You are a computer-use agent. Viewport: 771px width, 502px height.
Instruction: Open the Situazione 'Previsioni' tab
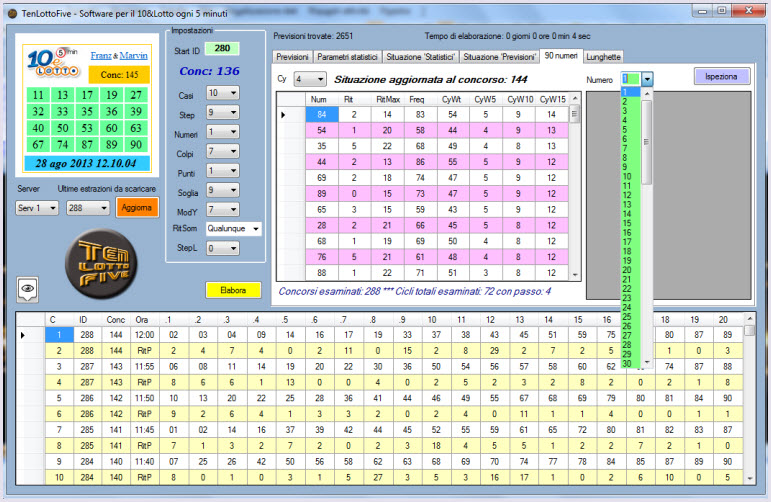click(x=499, y=57)
